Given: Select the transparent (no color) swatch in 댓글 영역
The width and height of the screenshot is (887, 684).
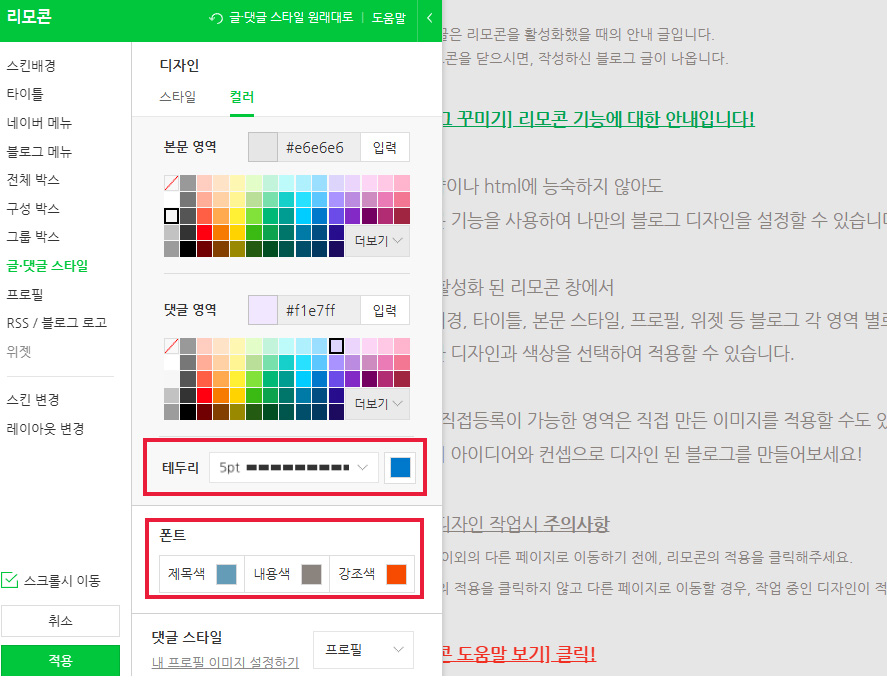Looking at the screenshot, I should (x=171, y=346).
